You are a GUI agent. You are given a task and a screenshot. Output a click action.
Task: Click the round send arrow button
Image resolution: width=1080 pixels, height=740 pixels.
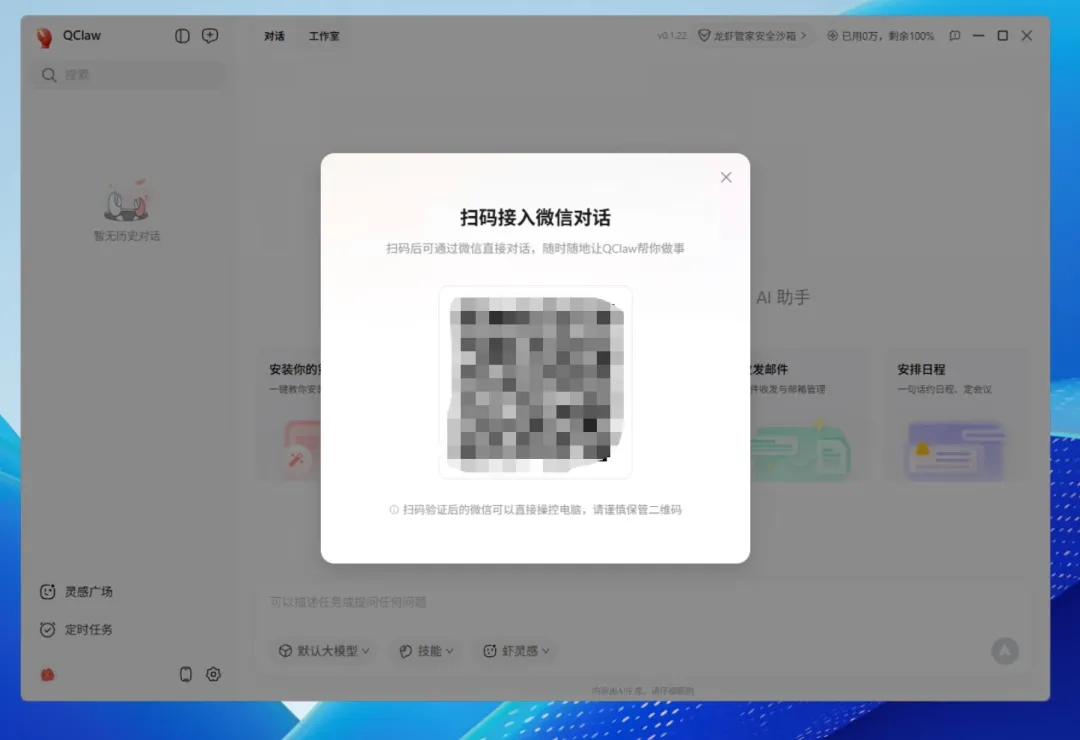tap(1005, 650)
